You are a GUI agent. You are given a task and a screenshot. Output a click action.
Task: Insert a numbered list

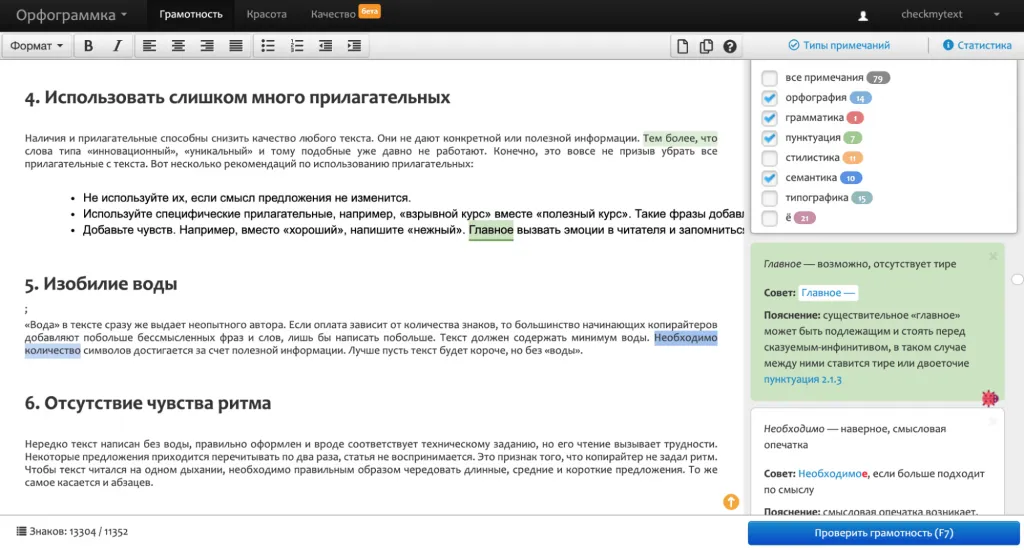[x=296, y=46]
